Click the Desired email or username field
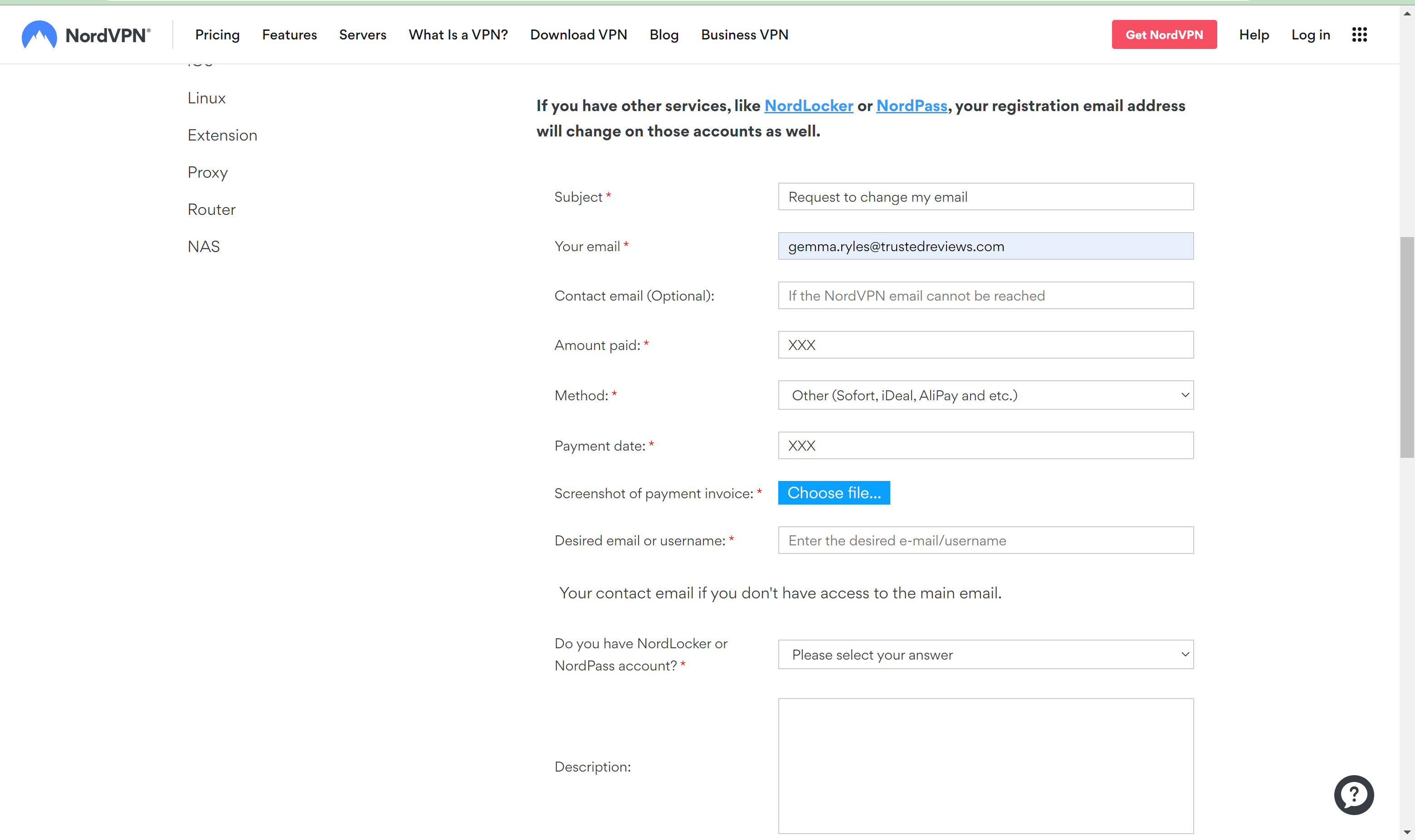This screenshot has width=1415, height=840. coord(986,540)
